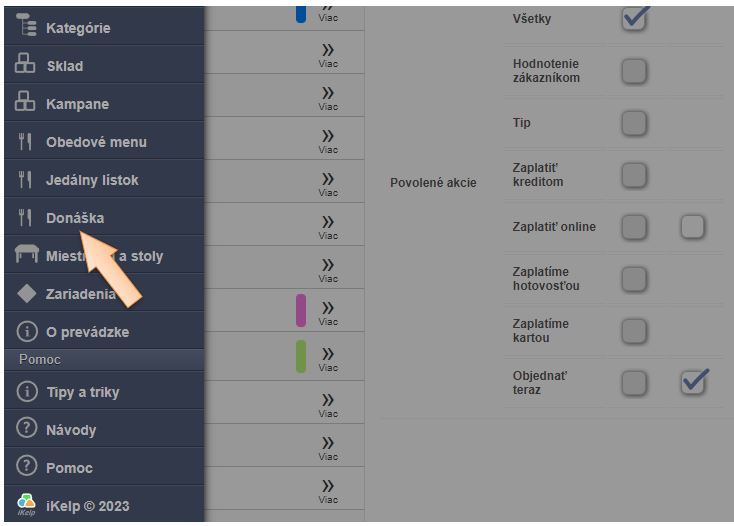The height and width of the screenshot is (526, 734).
Task: Open the O prevádzke menu item
Action: [87, 332]
